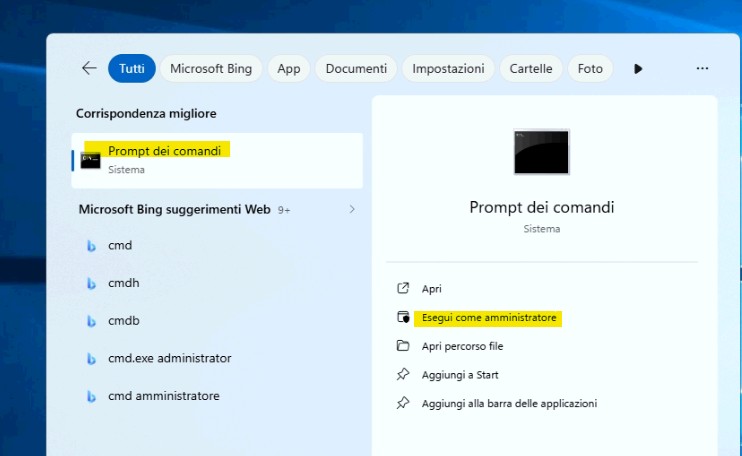This screenshot has height=456, width=742.
Task: Click the Prompt dei comandi title in details pane
Action: pos(541,207)
